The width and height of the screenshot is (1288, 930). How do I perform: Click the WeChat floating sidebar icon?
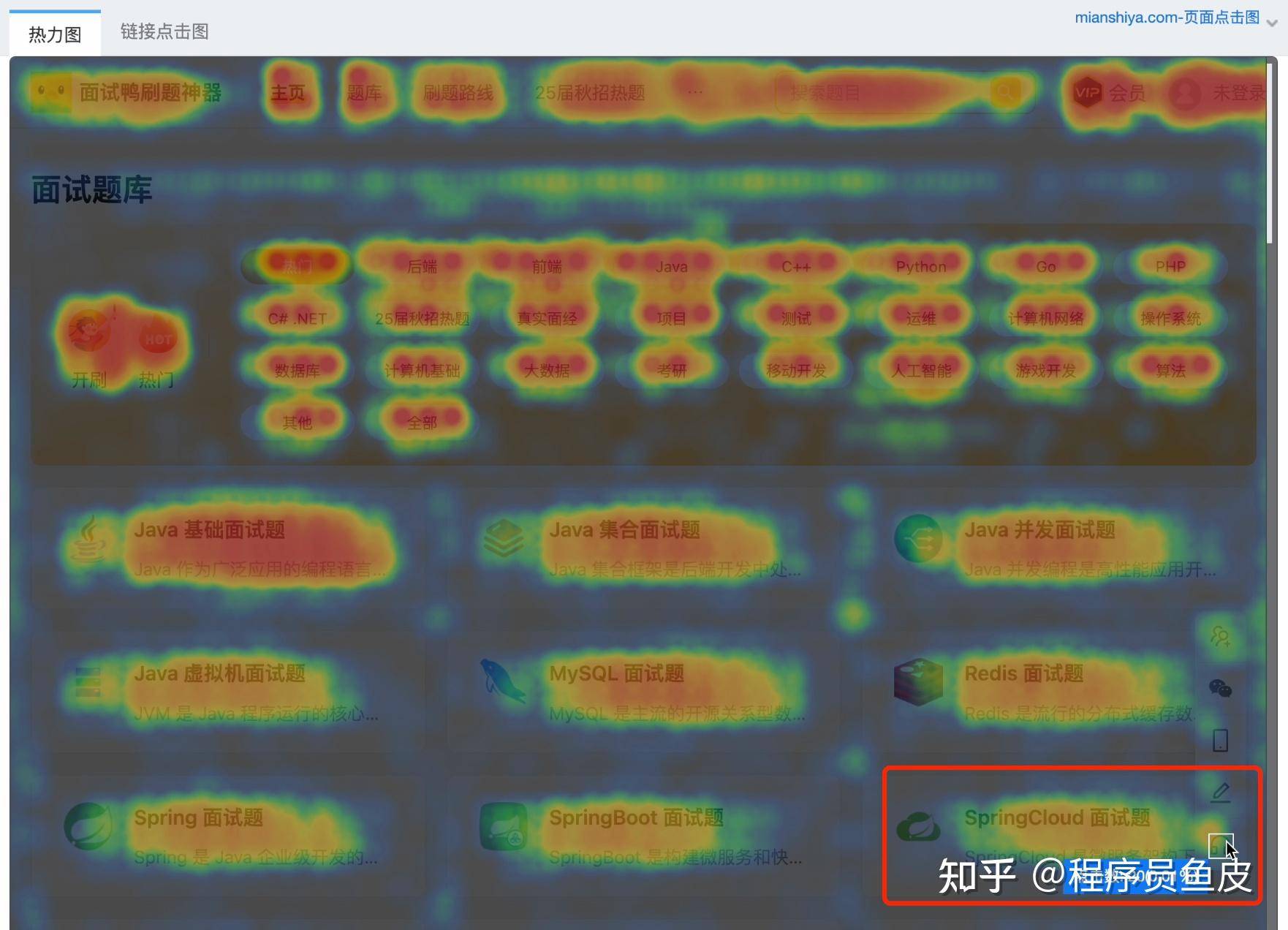click(1221, 688)
